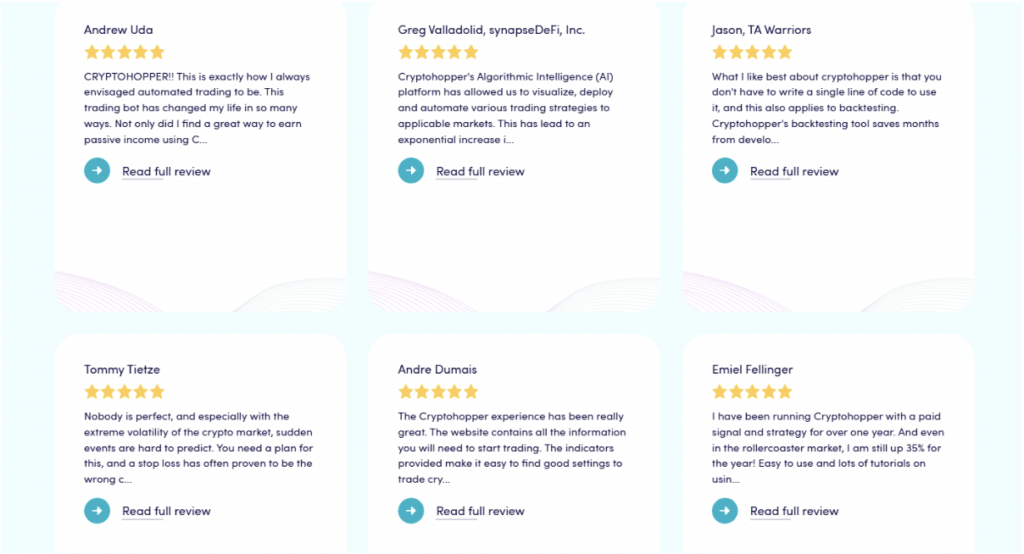Open Greg Valladolid's 'Read full review' link
This screenshot has width=1024, height=554.
pyautogui.click(x=481, y=172)
